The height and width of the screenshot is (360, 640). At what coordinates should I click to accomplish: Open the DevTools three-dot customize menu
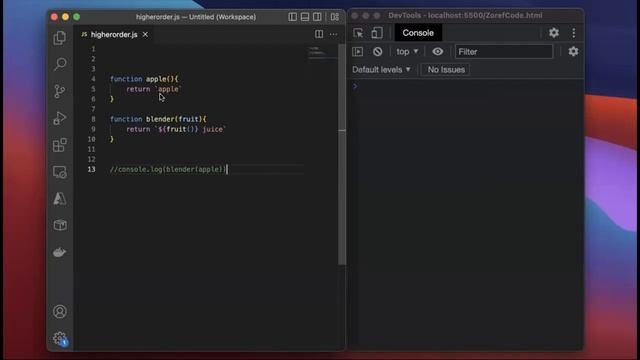click(x=573, y=33)
